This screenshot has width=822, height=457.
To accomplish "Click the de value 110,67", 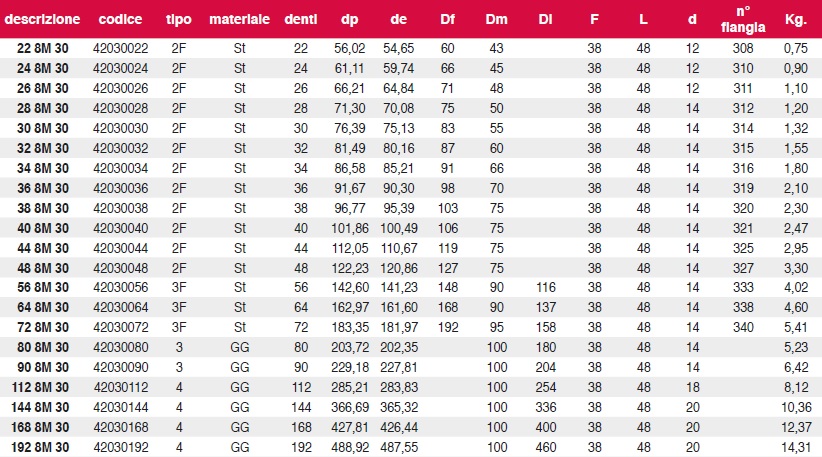I will (399, 248).
